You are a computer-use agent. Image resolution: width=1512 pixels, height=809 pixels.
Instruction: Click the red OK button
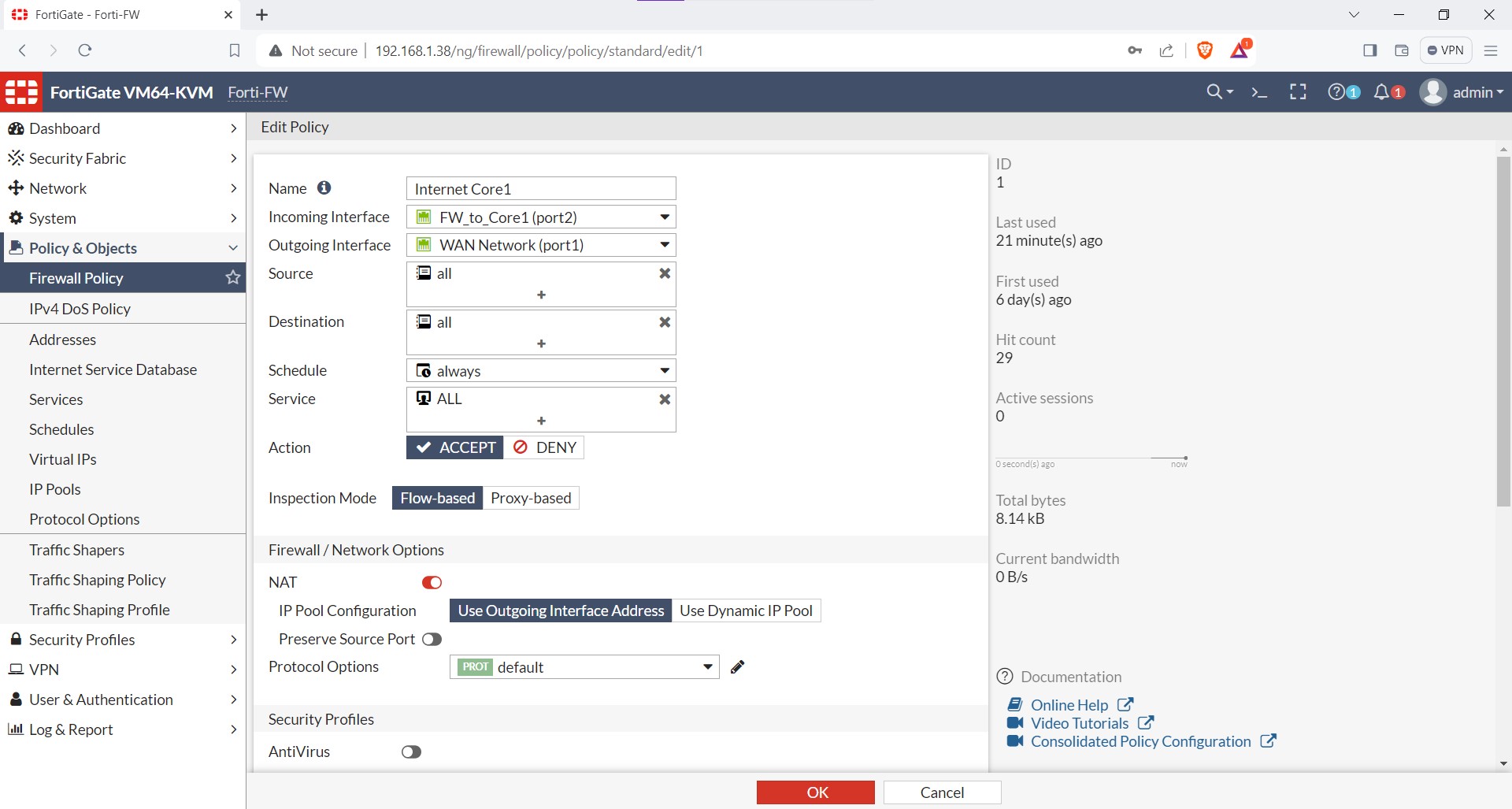coord(815,792)
